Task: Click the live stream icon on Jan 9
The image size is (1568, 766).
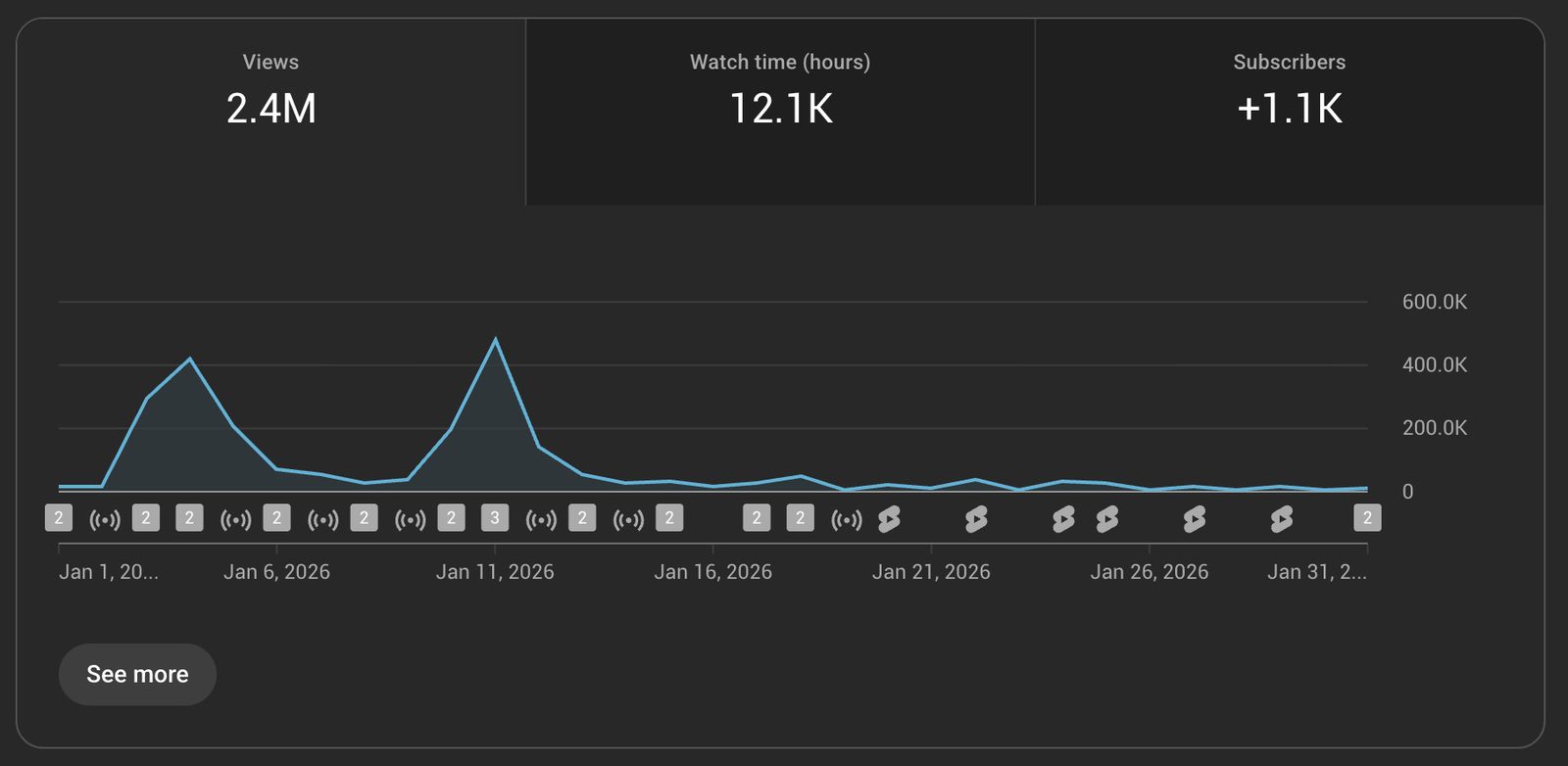Action: pyautogui.click(x=411, y=520)
